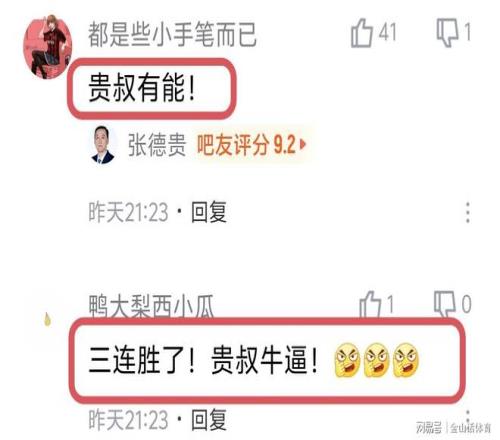Tap thumbs-up on 鸭大梨西小瓜's comment
Image resolution: width=500 pixels, height=440 pixels.
coord(370,304)
